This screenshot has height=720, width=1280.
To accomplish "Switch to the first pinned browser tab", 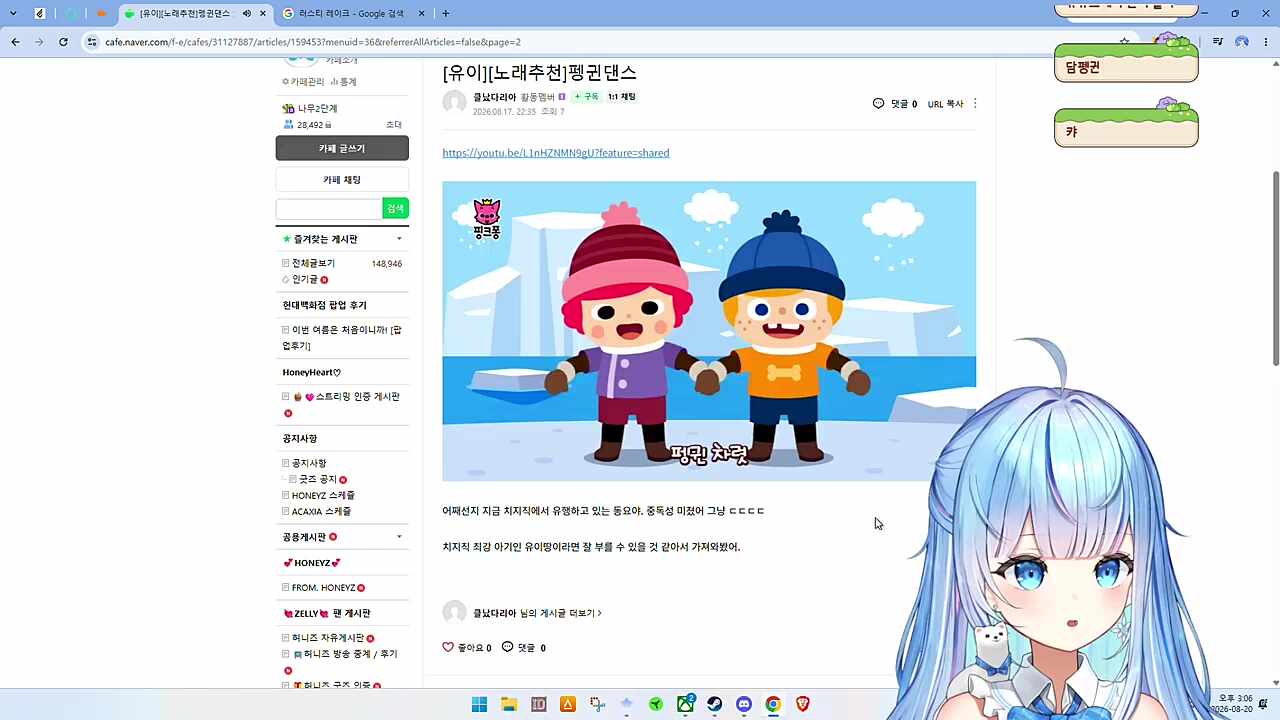I will click(40, 13).
